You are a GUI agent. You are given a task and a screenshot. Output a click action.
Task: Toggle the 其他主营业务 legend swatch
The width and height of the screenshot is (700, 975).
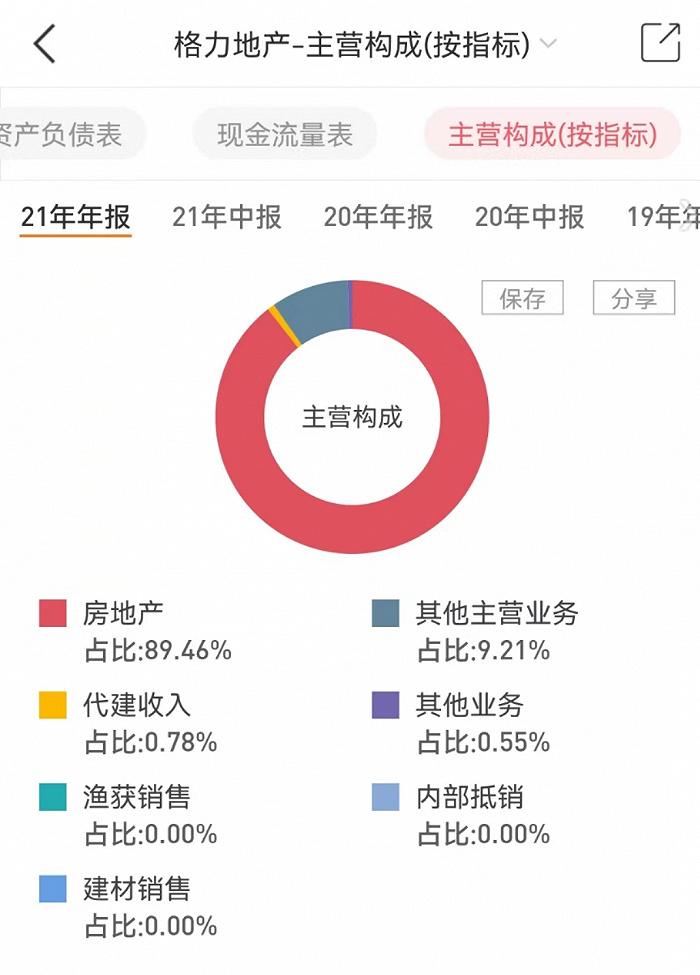[x=385, y=613]
